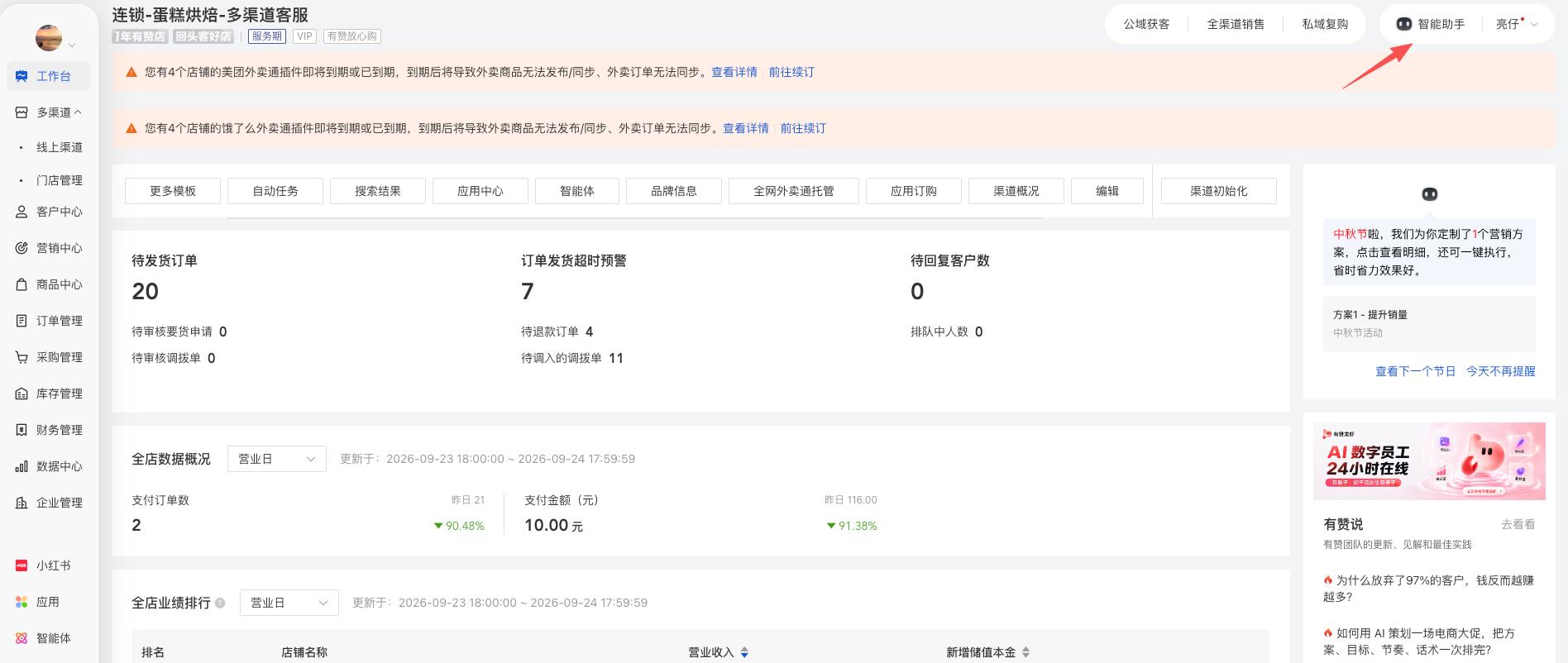
Task: Click the 全网外卖通托管 button
Action: click(794, 191)
